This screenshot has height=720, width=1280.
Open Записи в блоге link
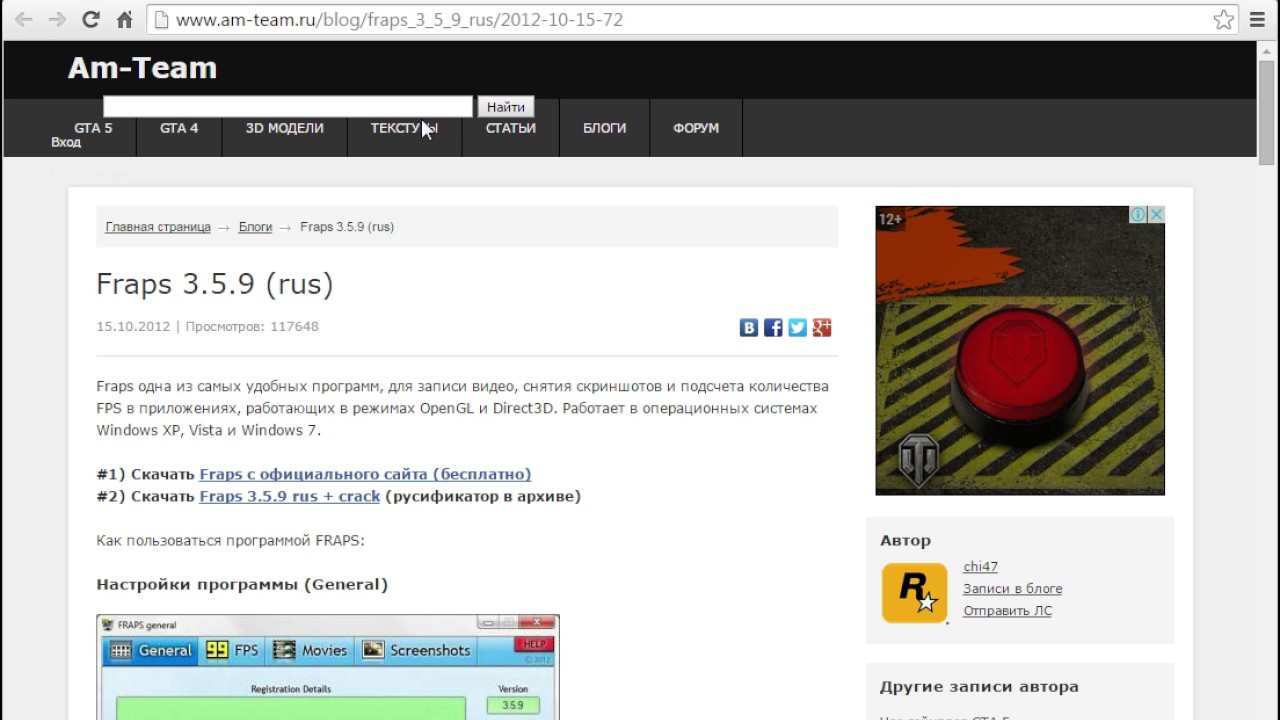pyautogui.click(x=1012, y=589)
